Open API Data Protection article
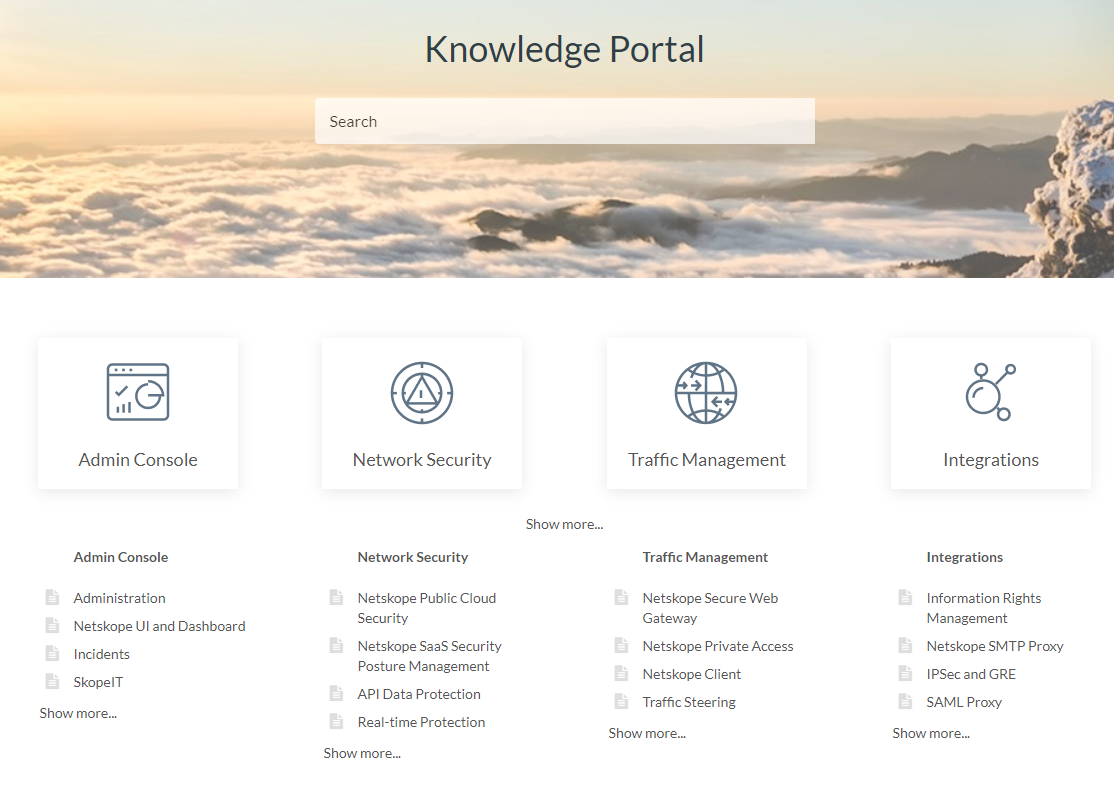 (x=419, y=694)
